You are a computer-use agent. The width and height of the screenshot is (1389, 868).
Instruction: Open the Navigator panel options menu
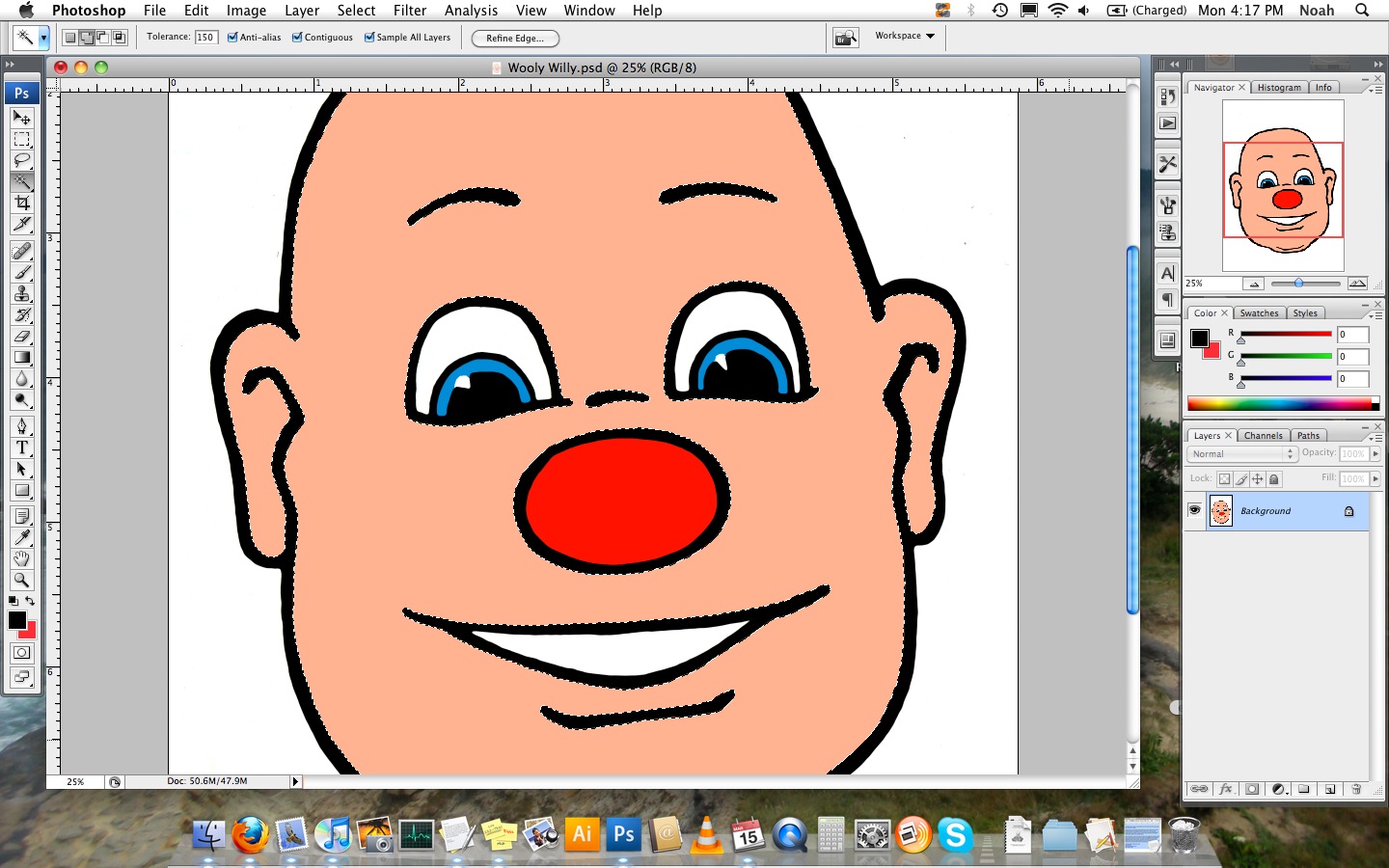click(1375, 89)
